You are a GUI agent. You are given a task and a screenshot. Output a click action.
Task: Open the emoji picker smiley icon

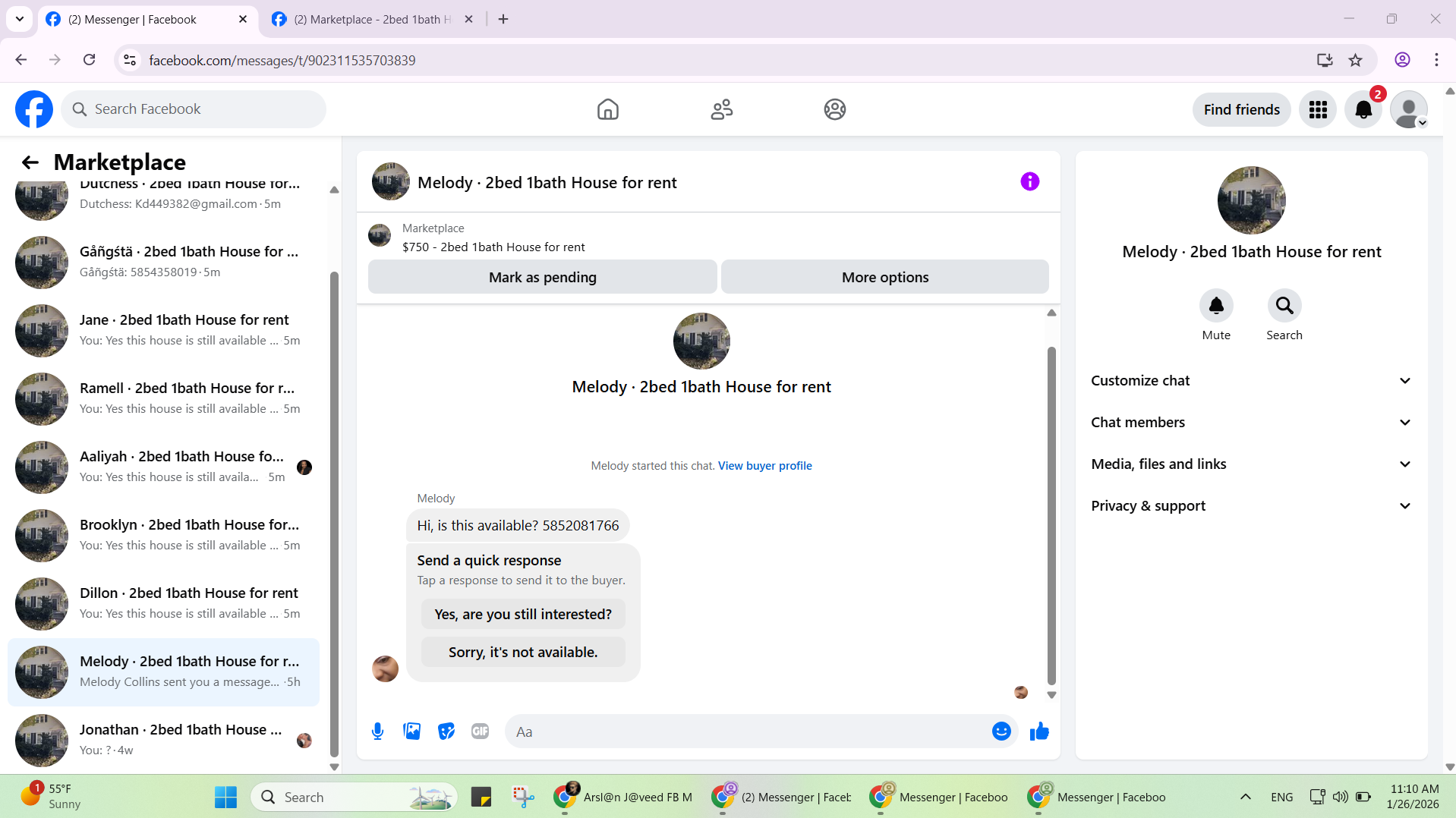pyautogui.click(x=1001, y=731)
